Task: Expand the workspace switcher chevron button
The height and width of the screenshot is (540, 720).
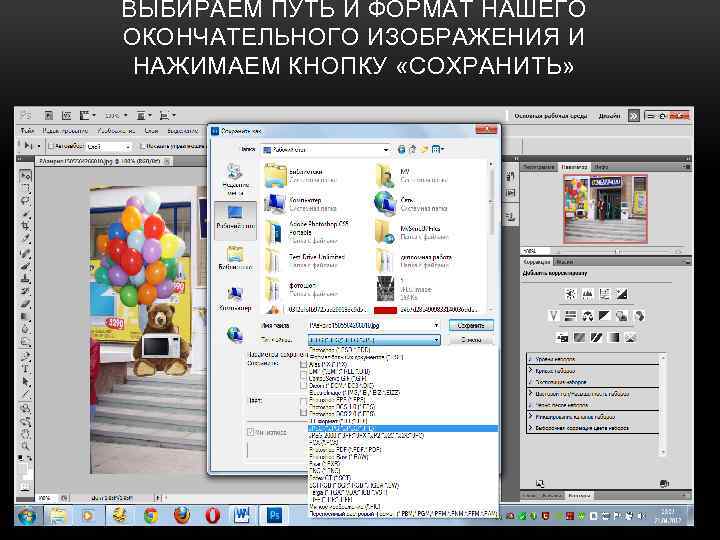Action: 634,116
